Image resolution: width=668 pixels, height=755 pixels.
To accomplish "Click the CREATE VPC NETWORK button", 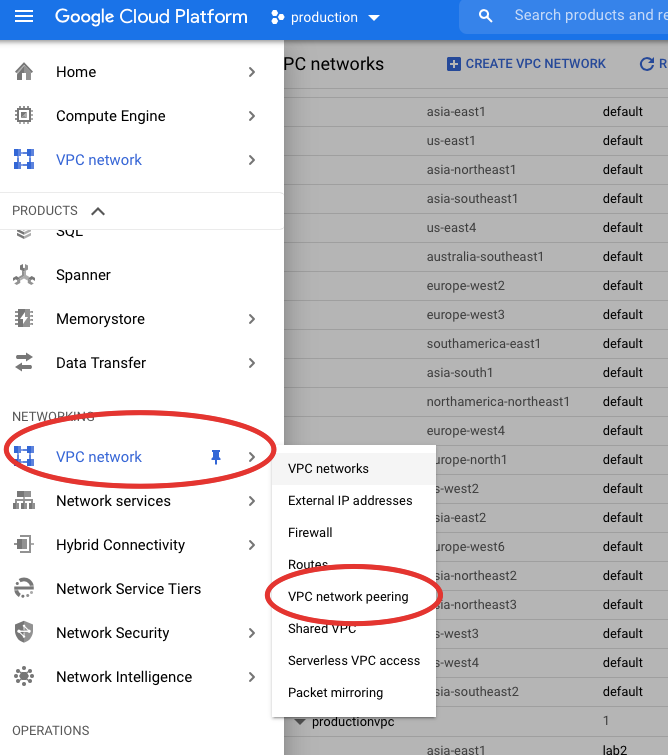I will (x=526, y=64).
